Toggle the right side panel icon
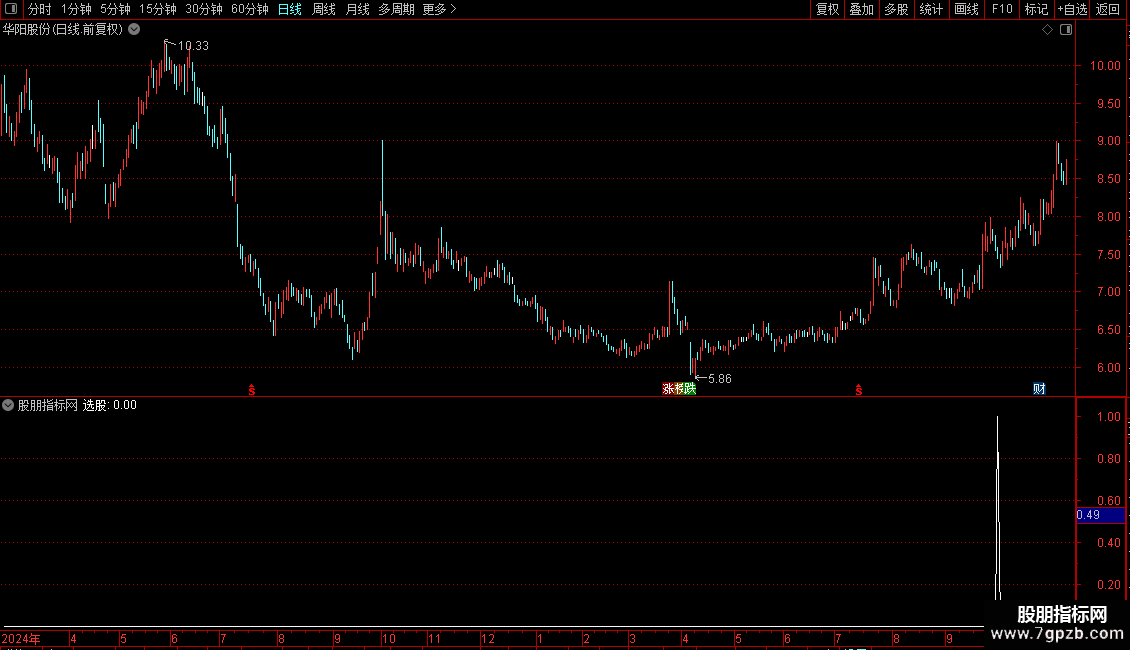This screenshot has height=650, width=1130. pyautogui.click(x=1066, y=30)
